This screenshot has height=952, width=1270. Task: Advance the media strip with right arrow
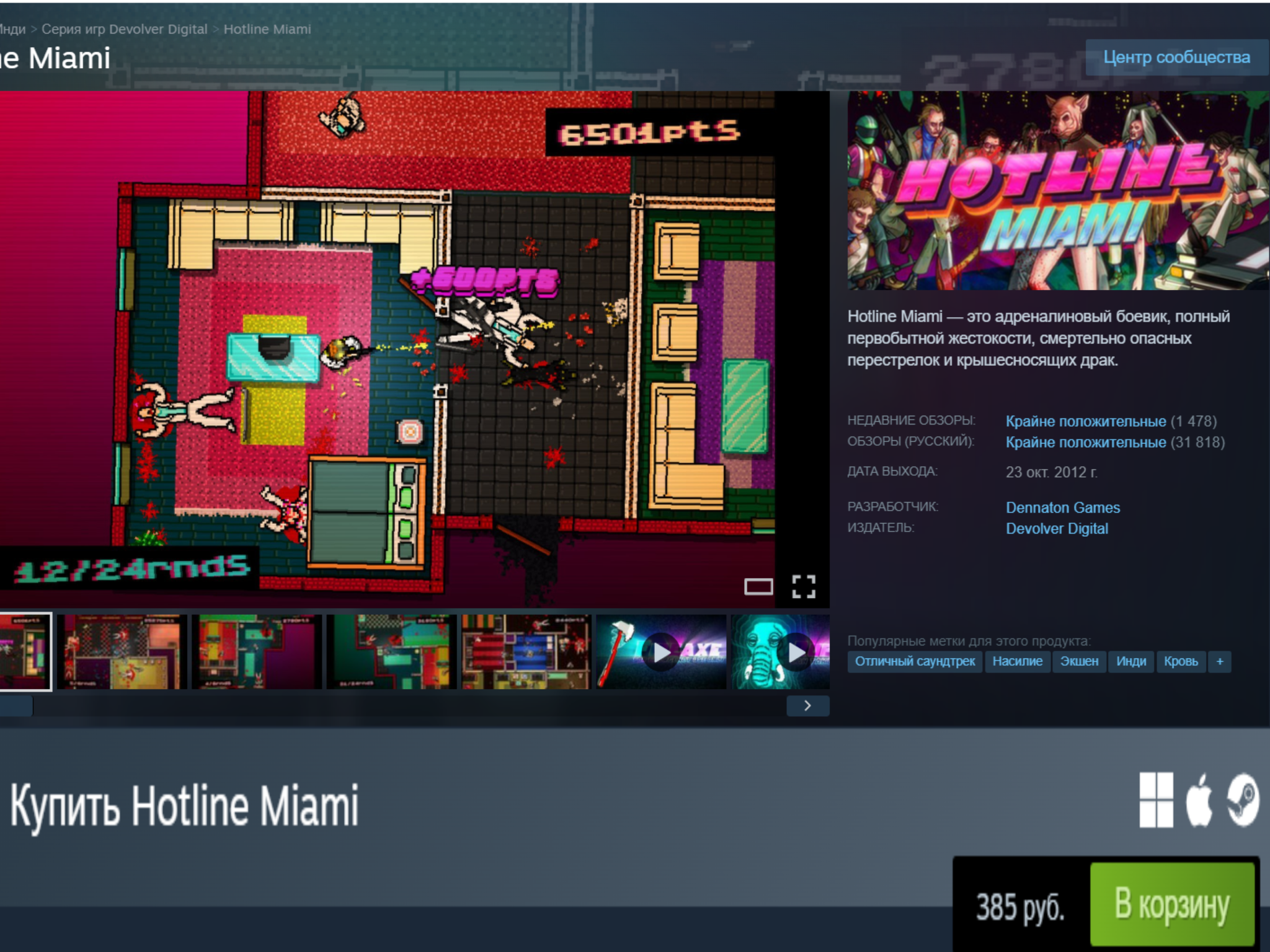pos(807,705)
